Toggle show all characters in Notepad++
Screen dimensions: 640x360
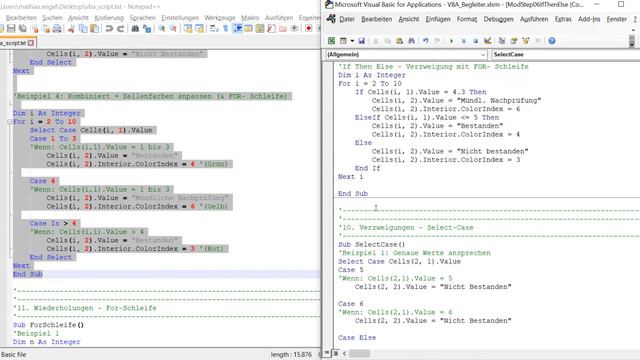click(x=226, y=29)
